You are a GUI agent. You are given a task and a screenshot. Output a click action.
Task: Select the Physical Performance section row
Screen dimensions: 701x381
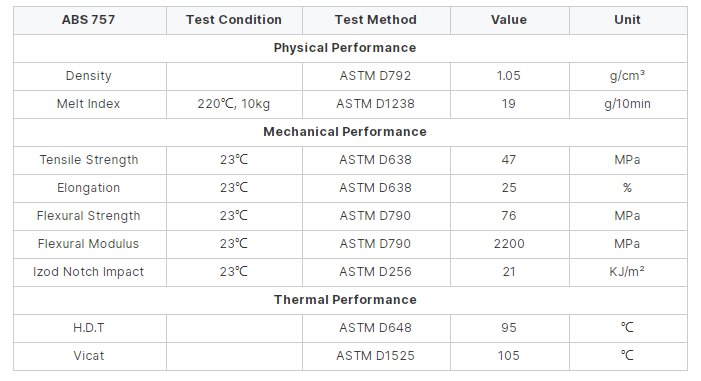tap(350, 48)
